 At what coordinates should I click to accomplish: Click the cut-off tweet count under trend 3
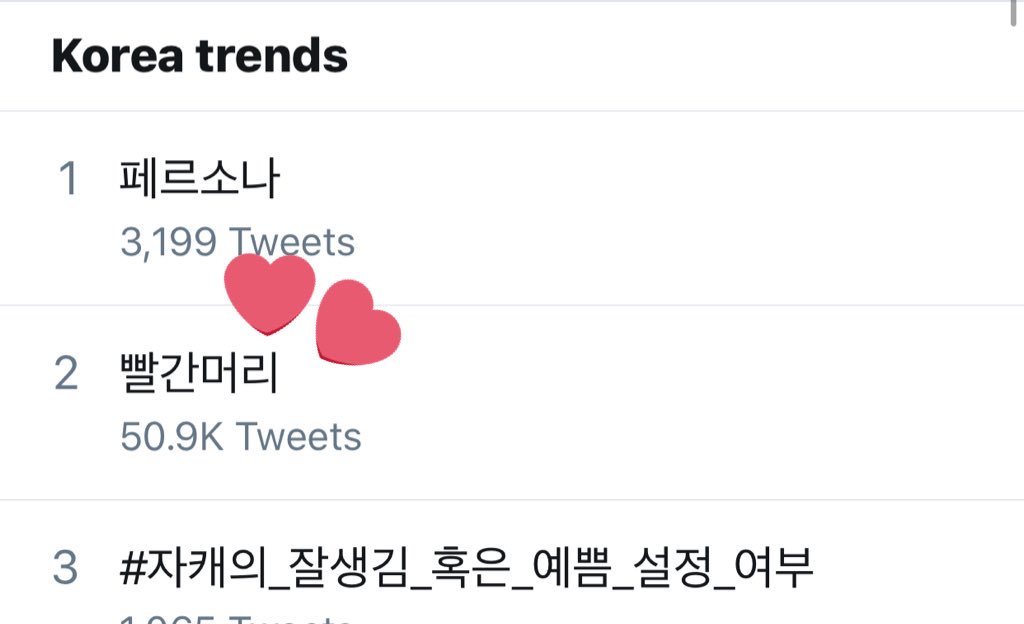point(236,618)
